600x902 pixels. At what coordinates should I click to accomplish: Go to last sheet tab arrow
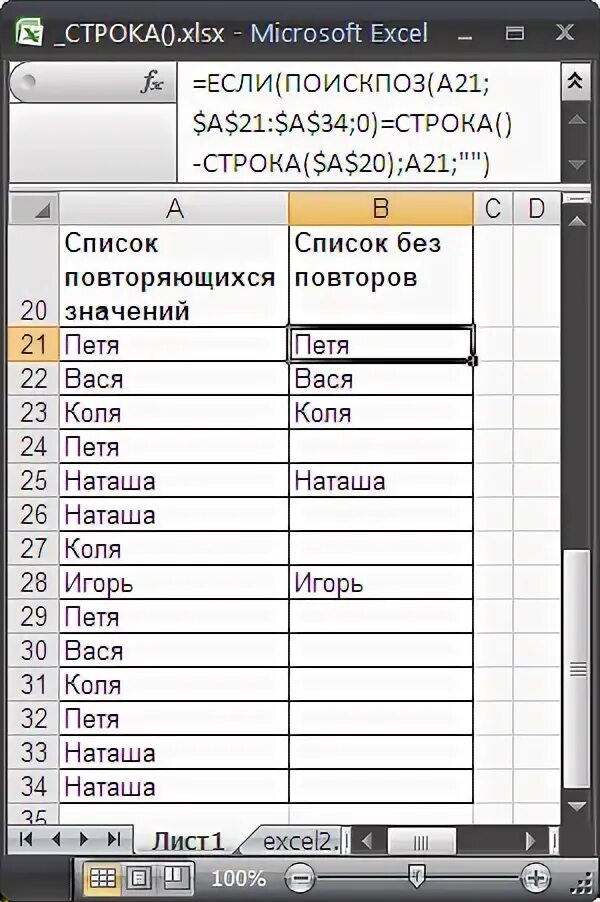pos(114,839)
